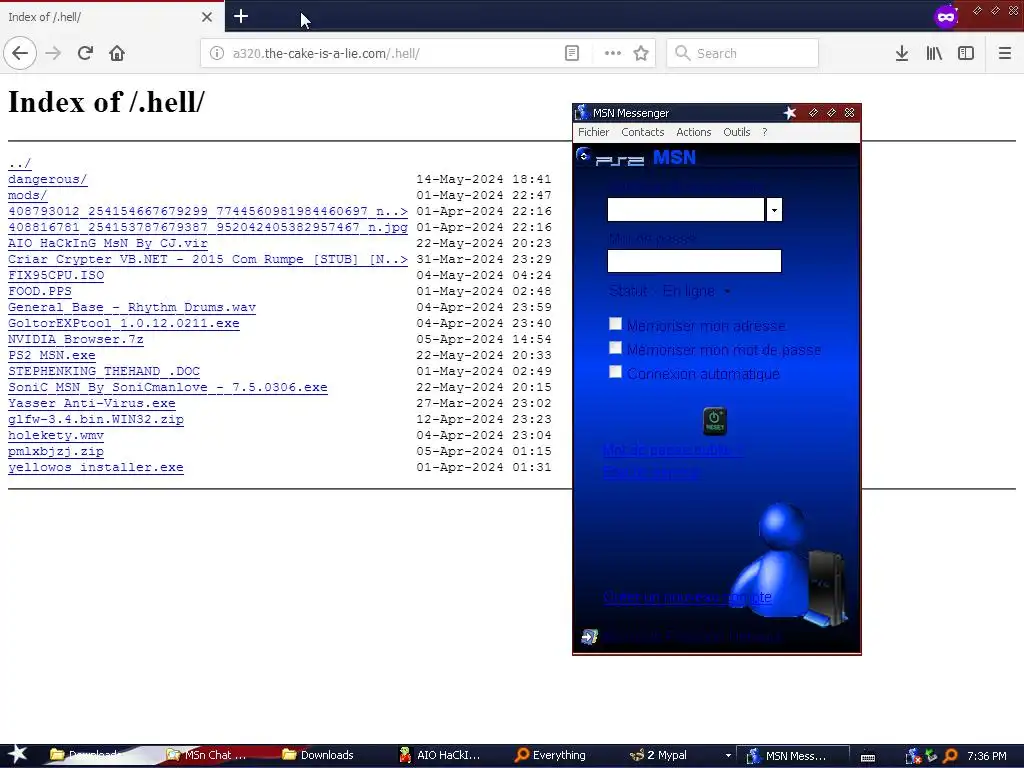
Task: Enable Connexion automatique checkbox
Action: point(615,372)
